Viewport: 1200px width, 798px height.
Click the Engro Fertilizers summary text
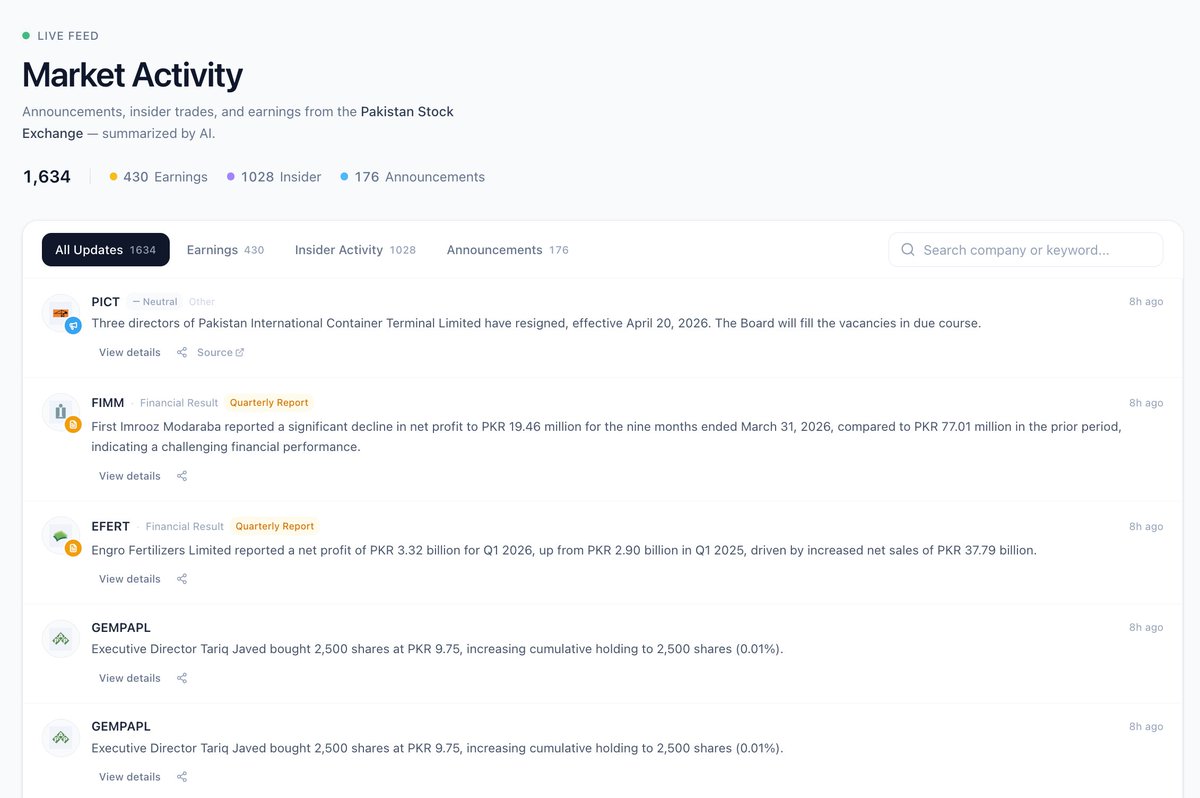click(564, 550)
